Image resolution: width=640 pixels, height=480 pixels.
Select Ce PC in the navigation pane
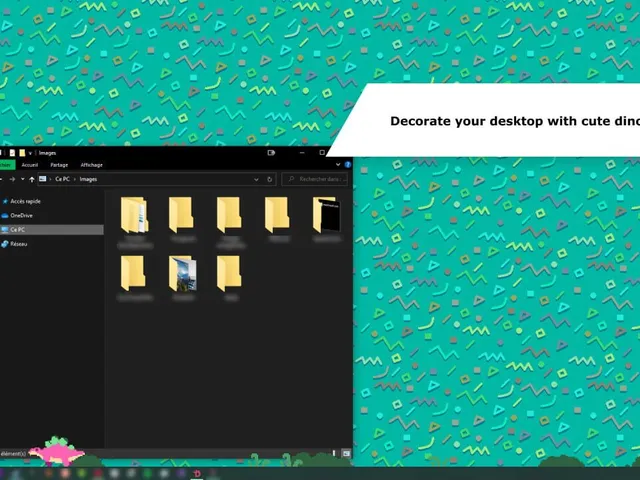coord(52,230)
